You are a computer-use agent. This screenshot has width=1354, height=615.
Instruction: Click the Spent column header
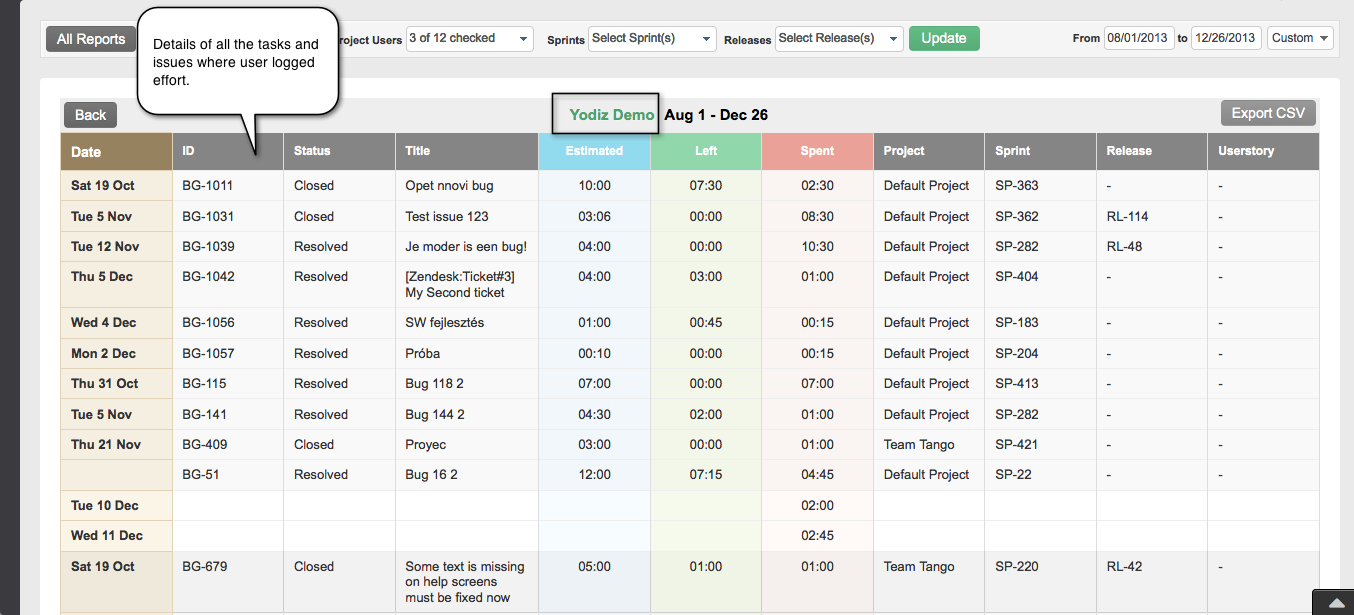817,151
